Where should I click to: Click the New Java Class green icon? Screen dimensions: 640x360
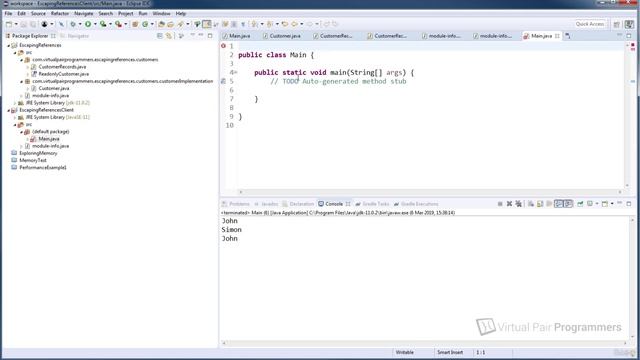(x=145, y=24)
